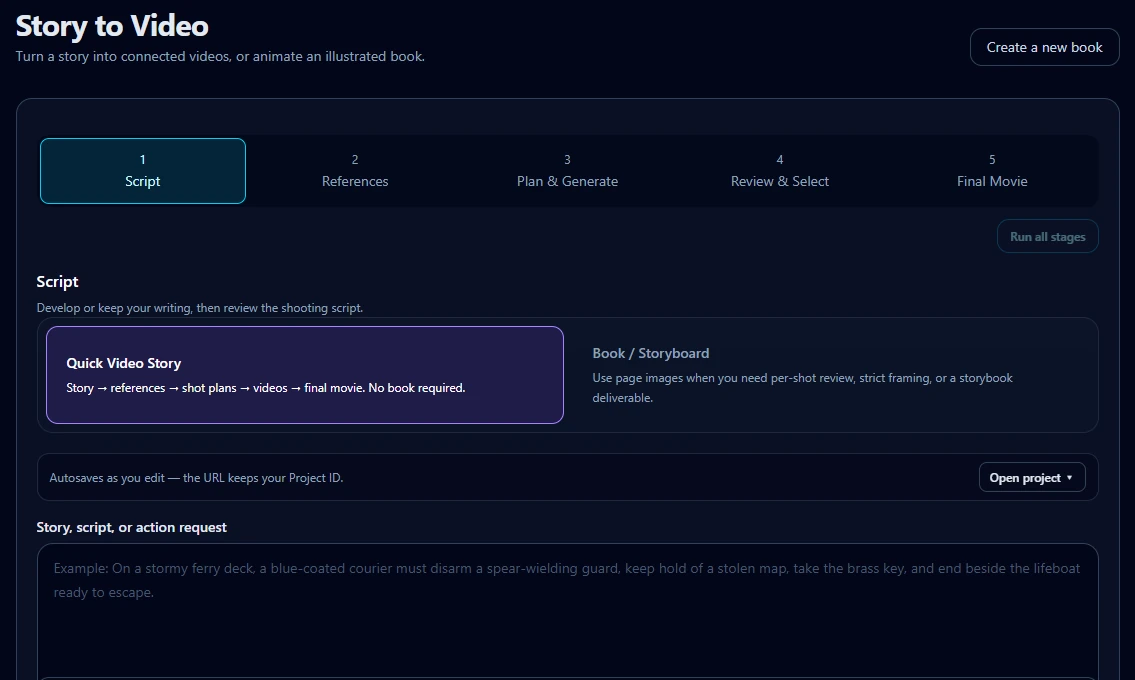This screenshot has height=680, width=1135.
Task: Expand the Open project dropdown
Action: pyautogui.click(x=1031, y=477)
